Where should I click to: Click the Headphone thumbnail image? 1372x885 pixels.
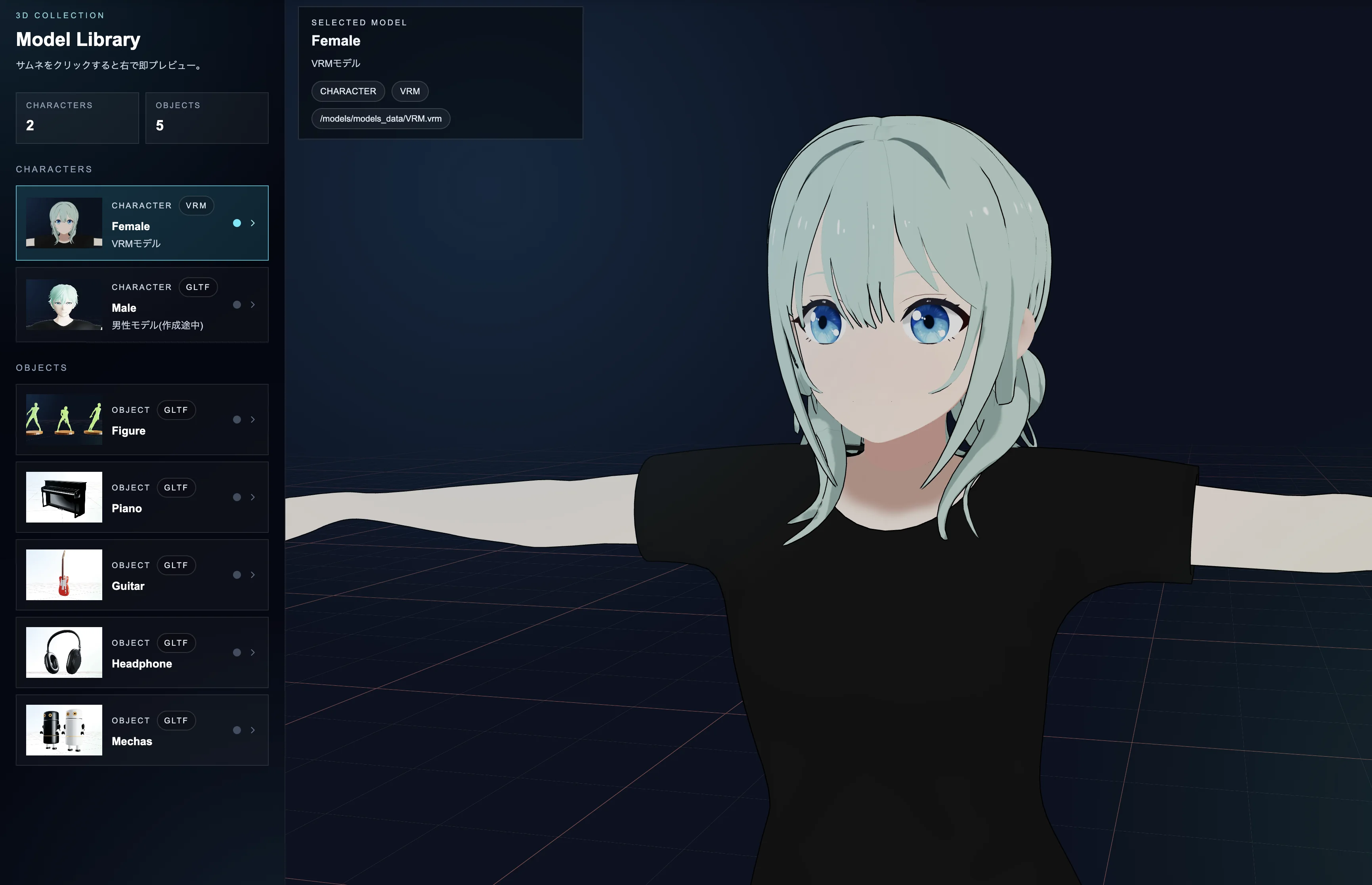pos(64,652)
